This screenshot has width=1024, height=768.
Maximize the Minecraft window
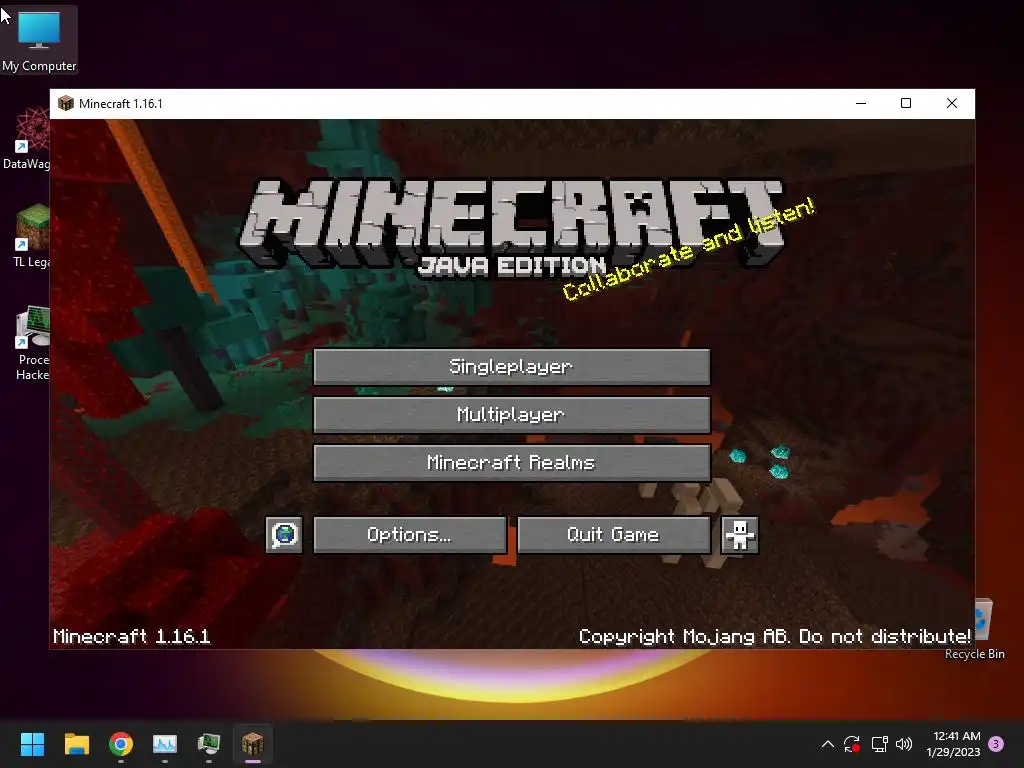point(906,103)
